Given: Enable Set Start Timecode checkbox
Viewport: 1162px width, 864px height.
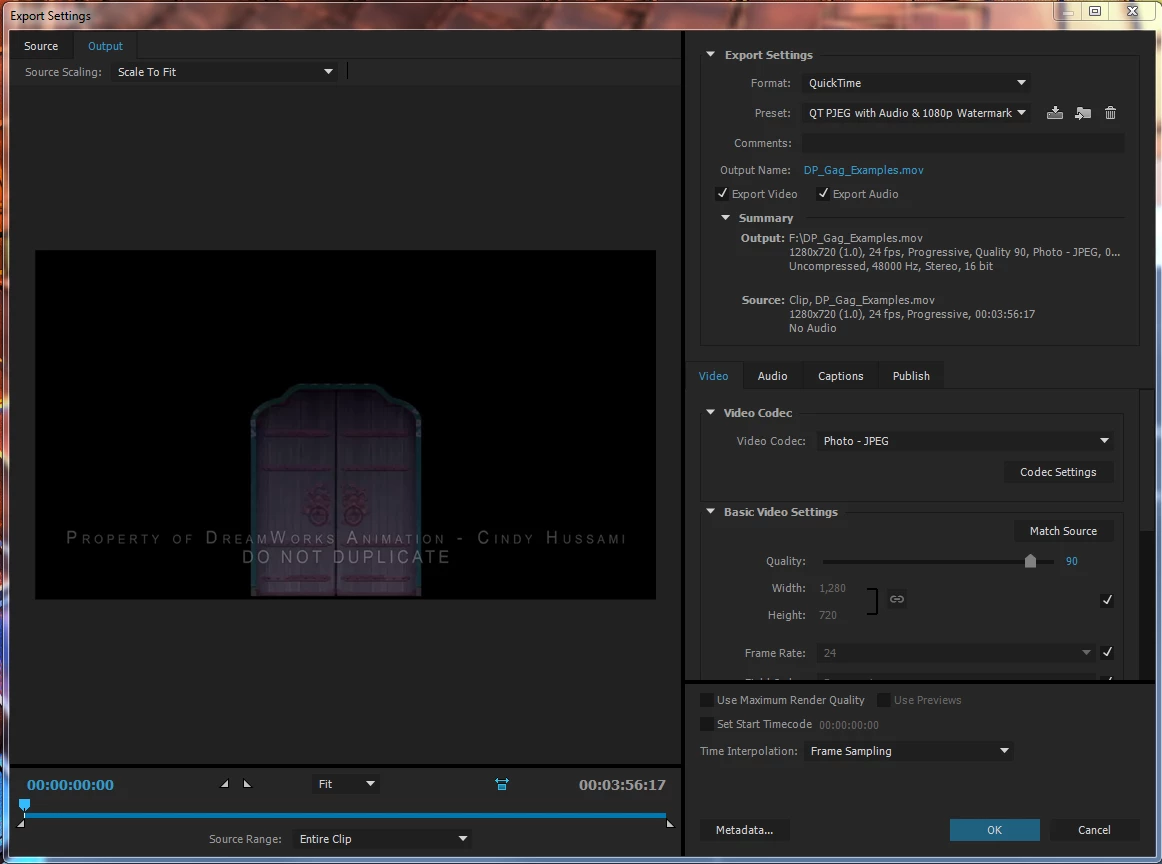Looking at the screenshot, I should tap(707, 724).
